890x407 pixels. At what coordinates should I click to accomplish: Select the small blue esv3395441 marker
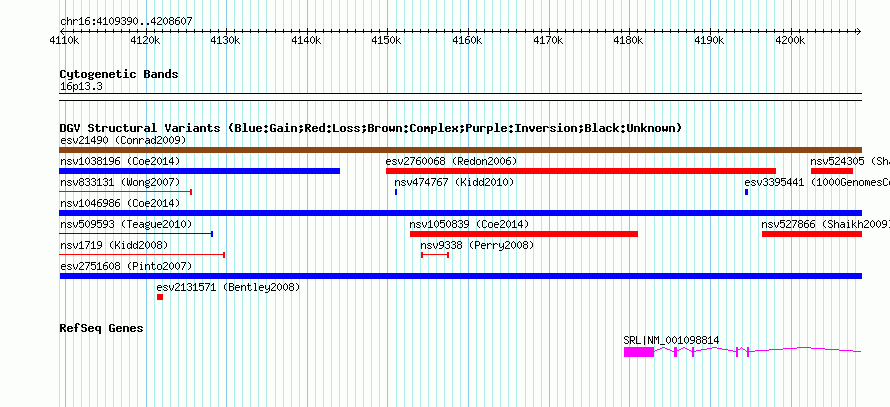(746, 192)
